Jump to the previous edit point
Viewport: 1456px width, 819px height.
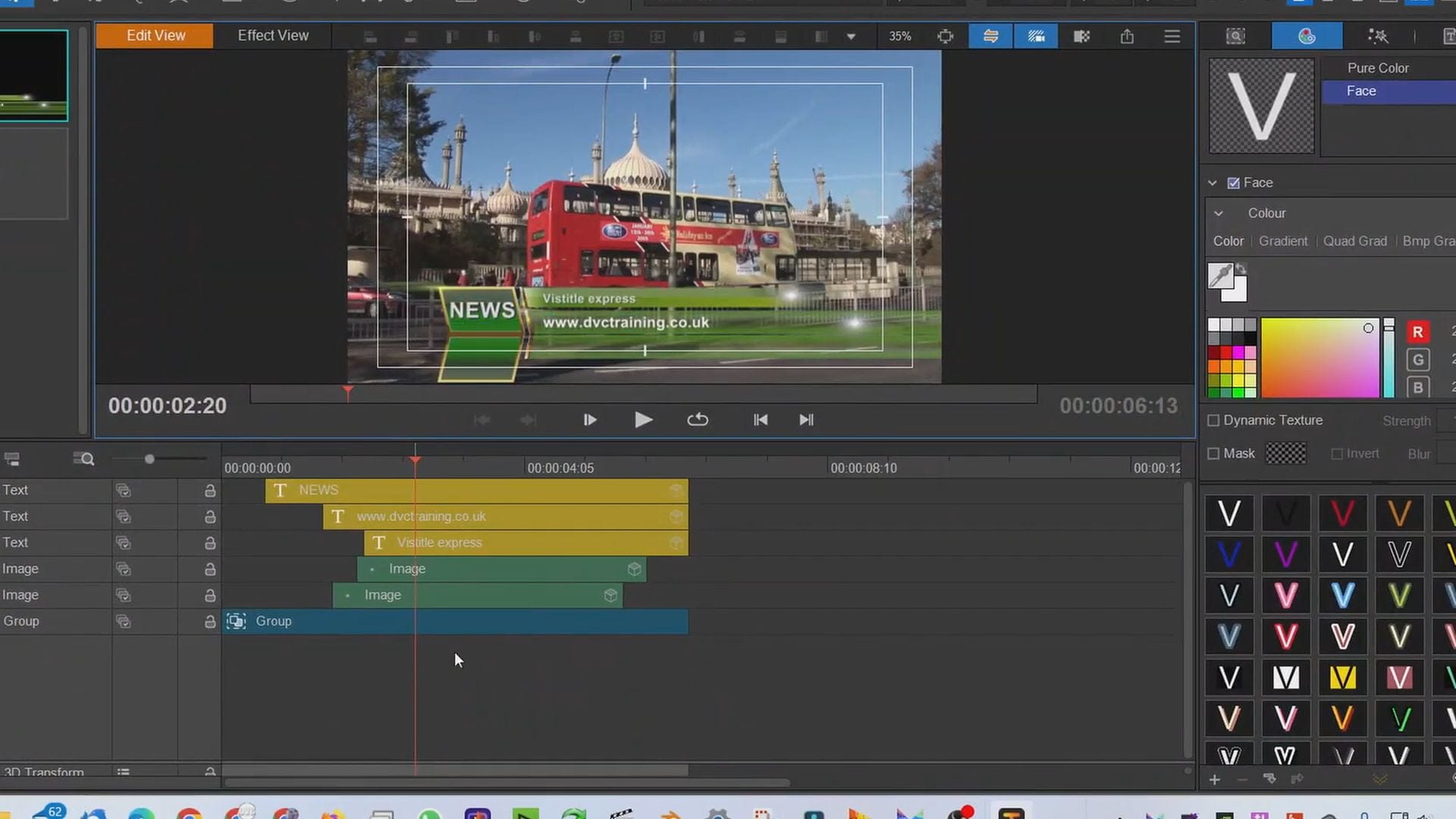(761, 420)
